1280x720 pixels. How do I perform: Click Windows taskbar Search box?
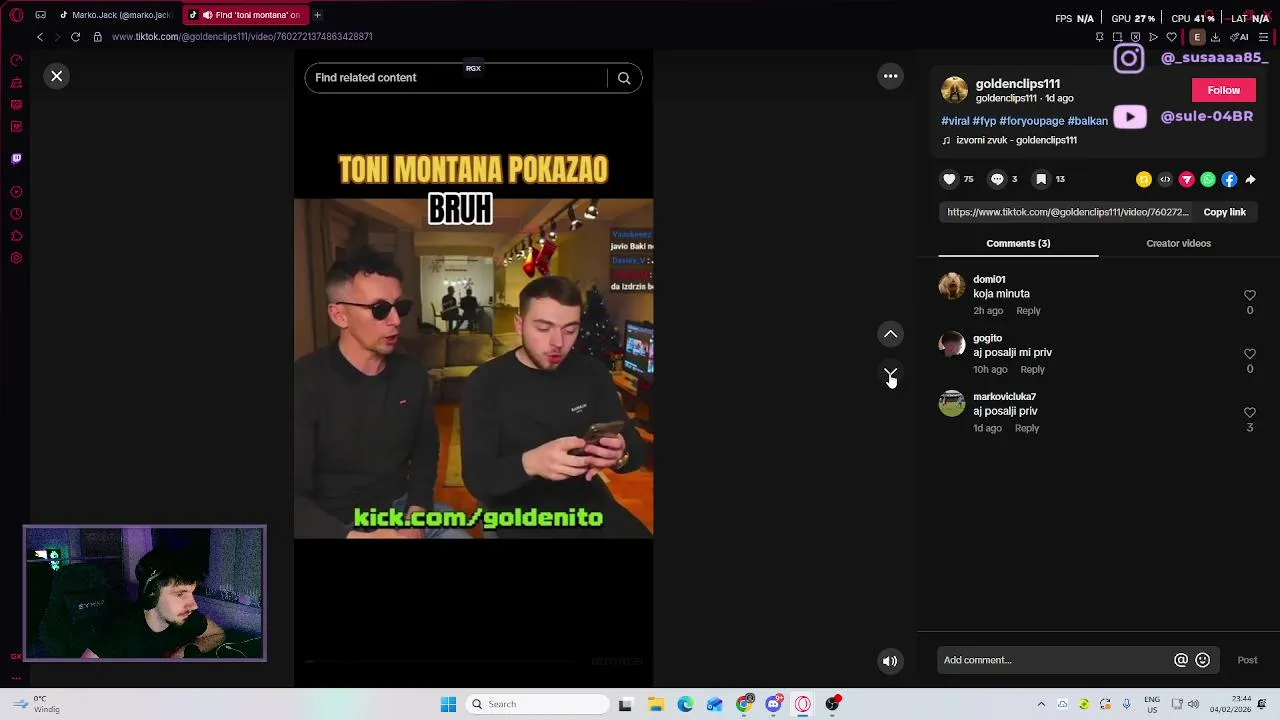538,704
